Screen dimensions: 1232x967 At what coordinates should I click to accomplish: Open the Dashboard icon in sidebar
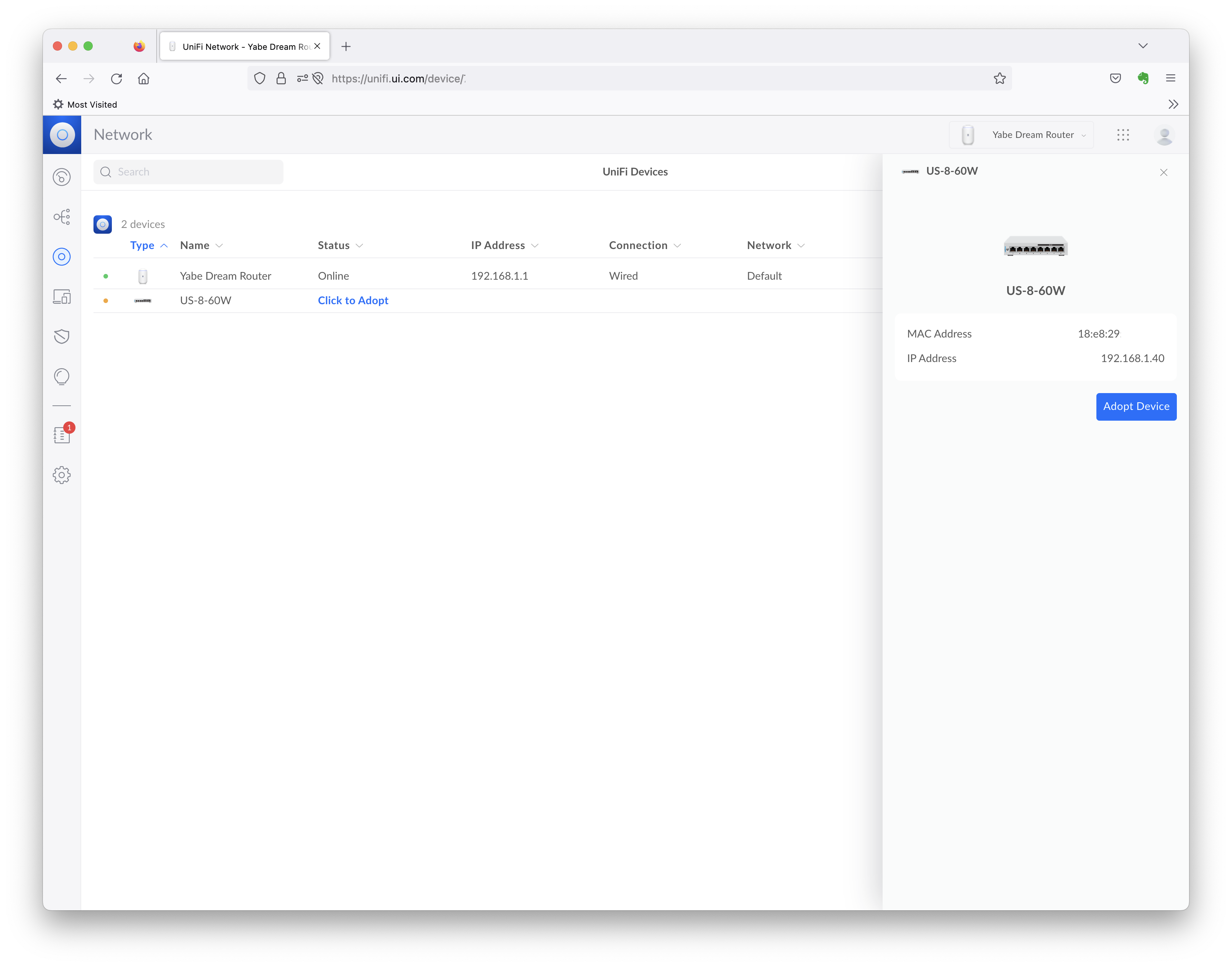tap(62, 177)
